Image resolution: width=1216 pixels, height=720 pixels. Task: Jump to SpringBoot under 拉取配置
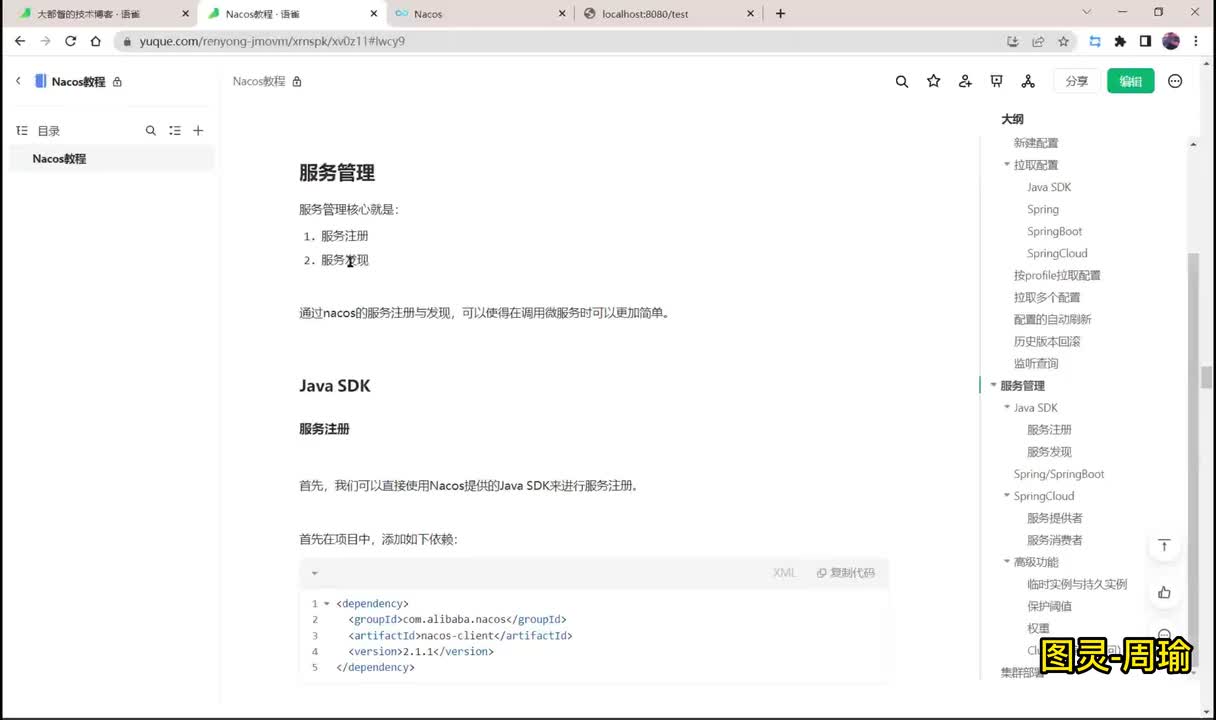[1054, 231]
